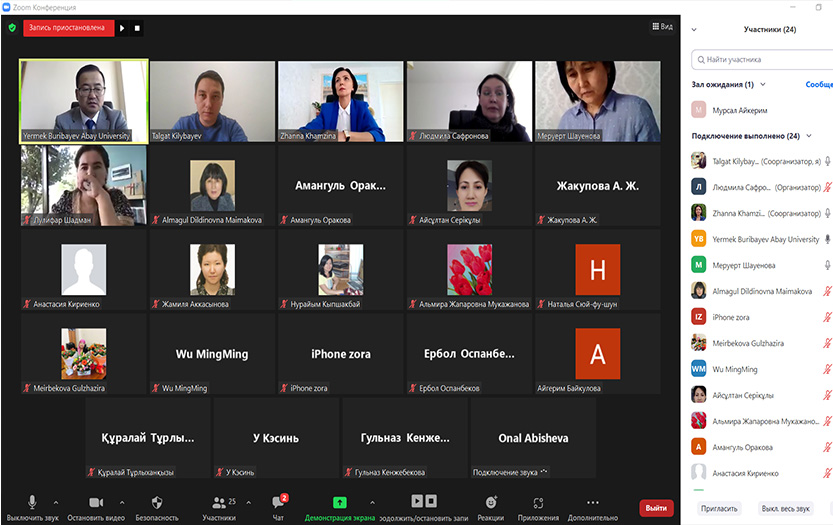Open the Apps icon in toolbar

tap(538, 502)
